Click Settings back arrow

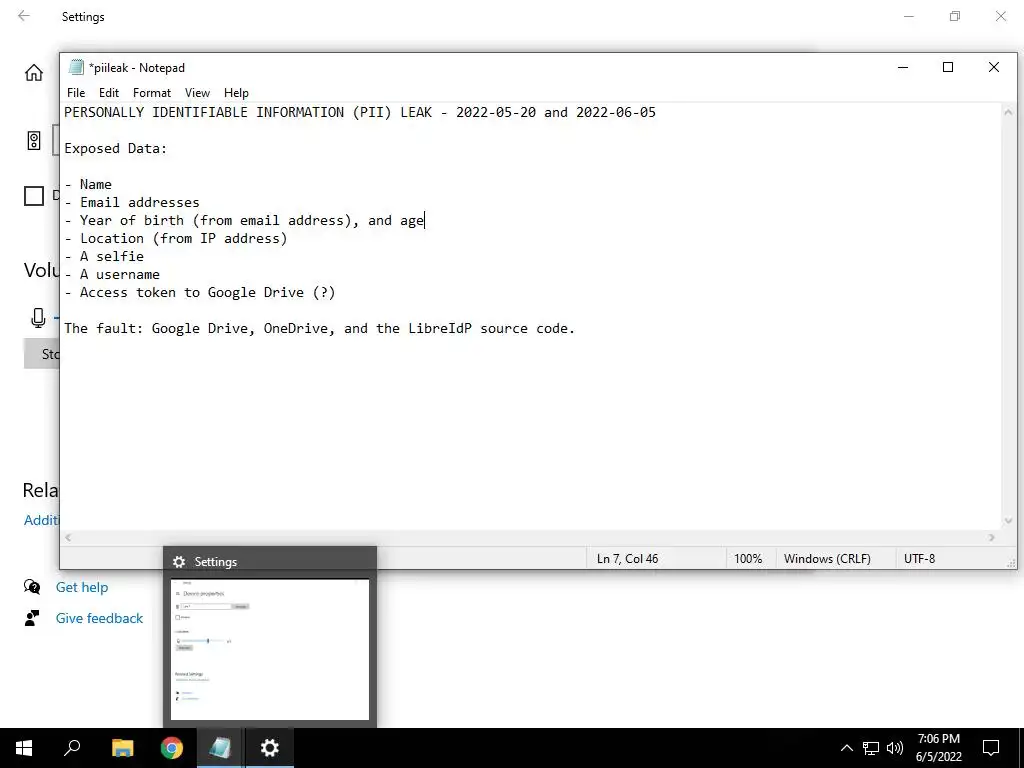click(x=24, y=16)
